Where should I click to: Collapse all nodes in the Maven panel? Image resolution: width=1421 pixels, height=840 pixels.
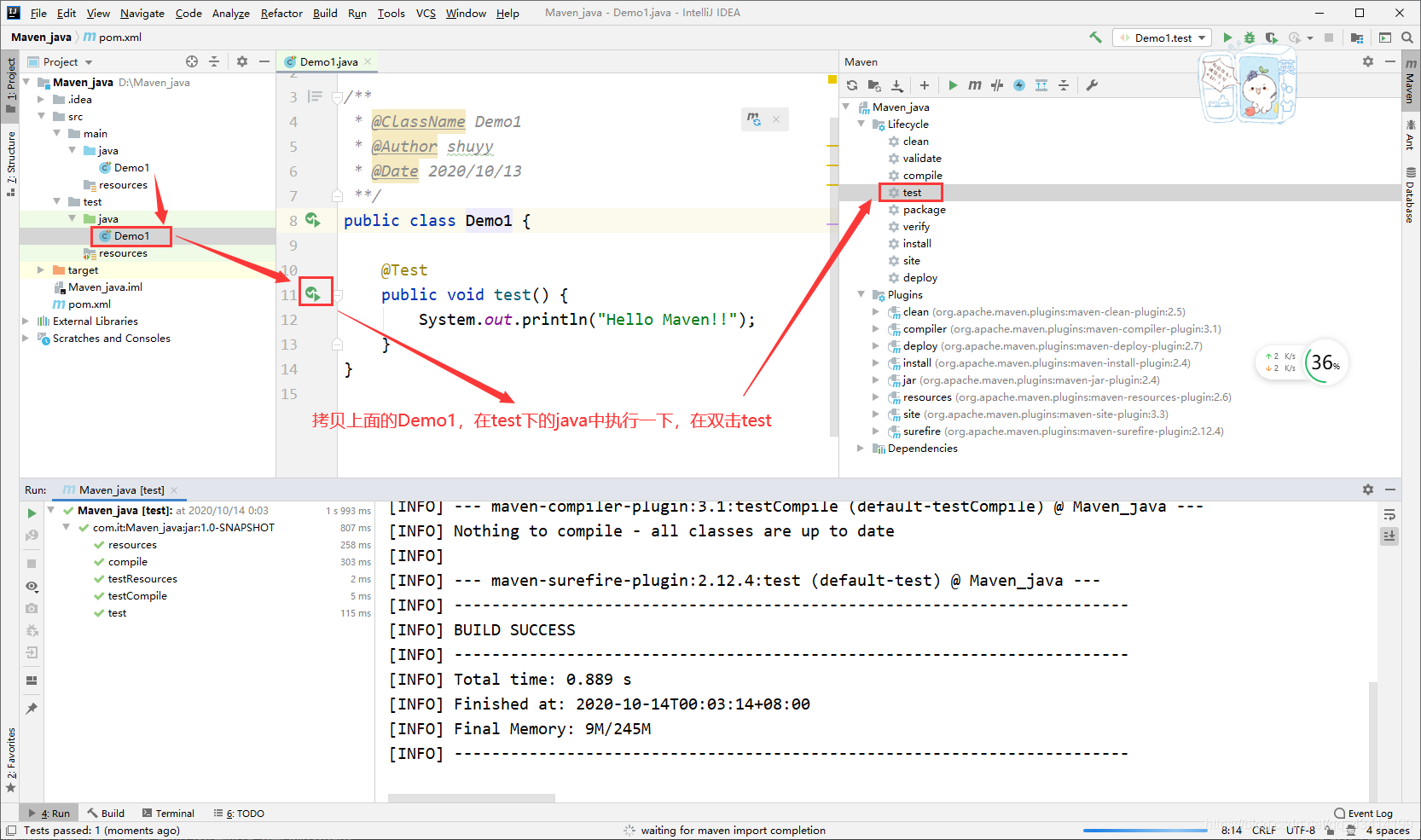(1064, 85)
